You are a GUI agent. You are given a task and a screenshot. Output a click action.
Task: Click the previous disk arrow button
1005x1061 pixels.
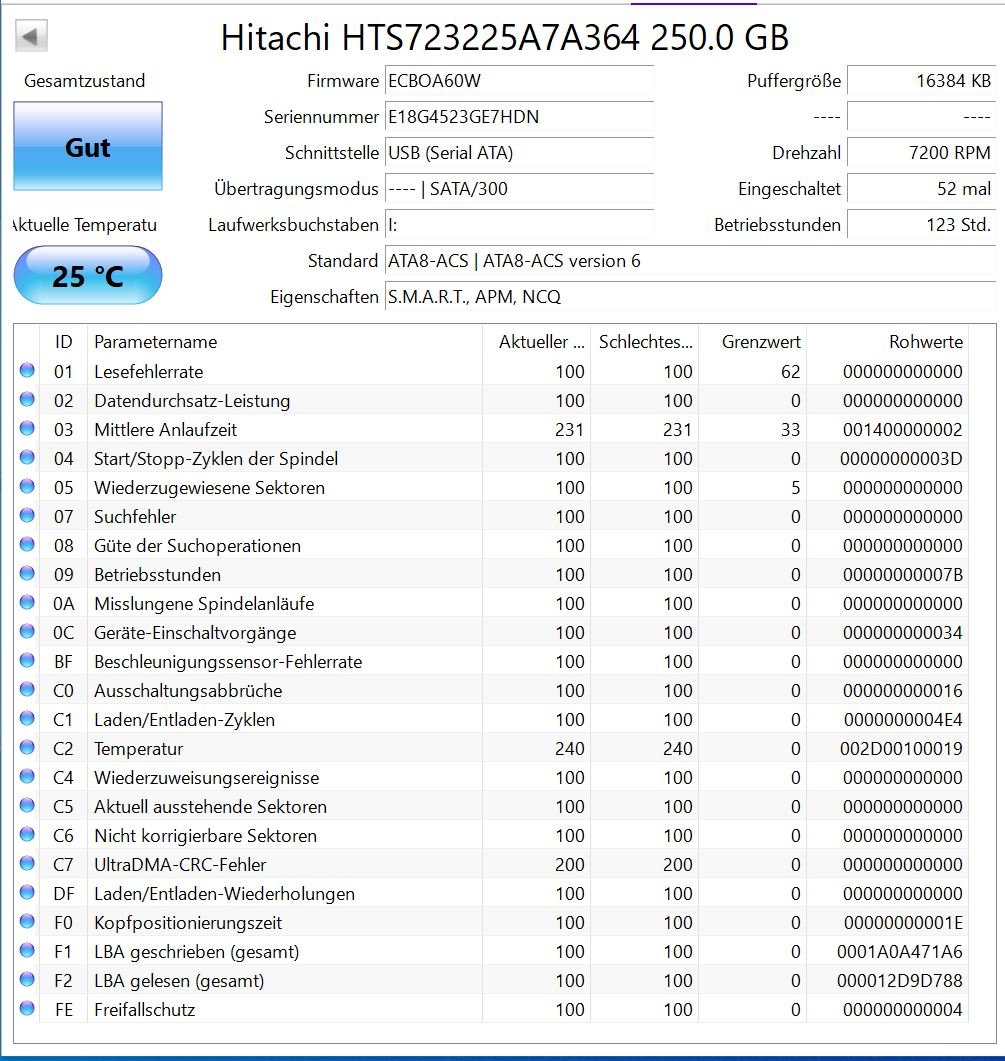coord(31,38)
